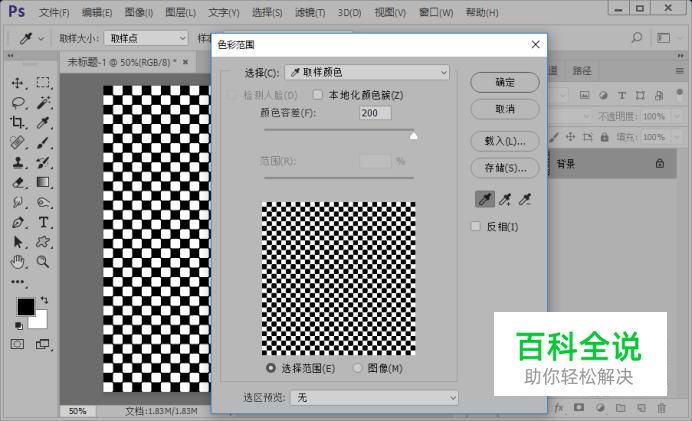
Task: Choose Add to Sample eyedropper
Action: tap(505, 199)
